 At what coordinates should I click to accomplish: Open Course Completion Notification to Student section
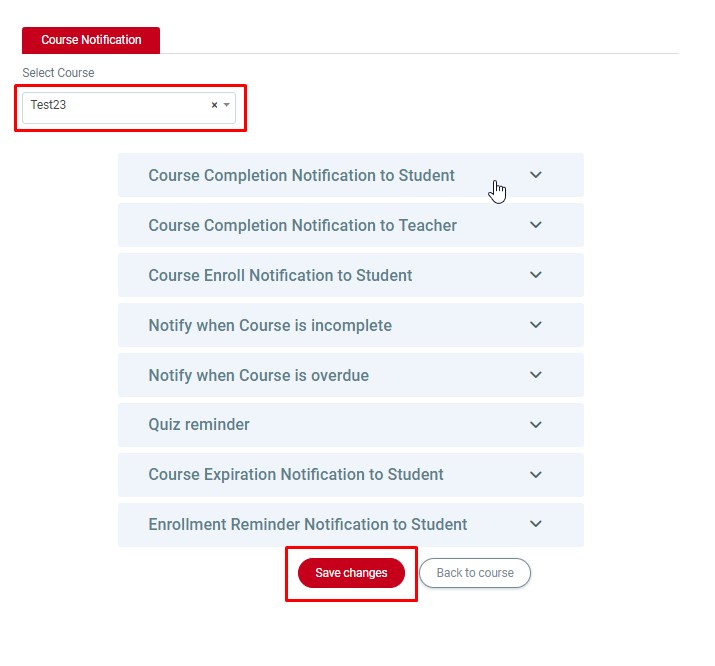[301, 175]
